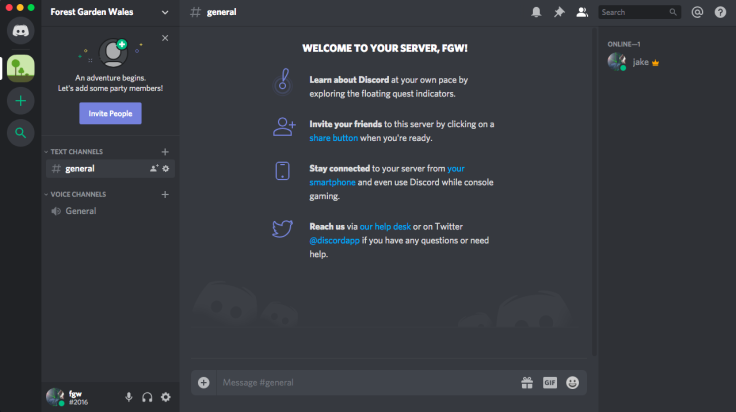The image size is (736, 412).
Task: Open the Nitro gift icon
Action: pyautogui.click(x=527, y=382)
